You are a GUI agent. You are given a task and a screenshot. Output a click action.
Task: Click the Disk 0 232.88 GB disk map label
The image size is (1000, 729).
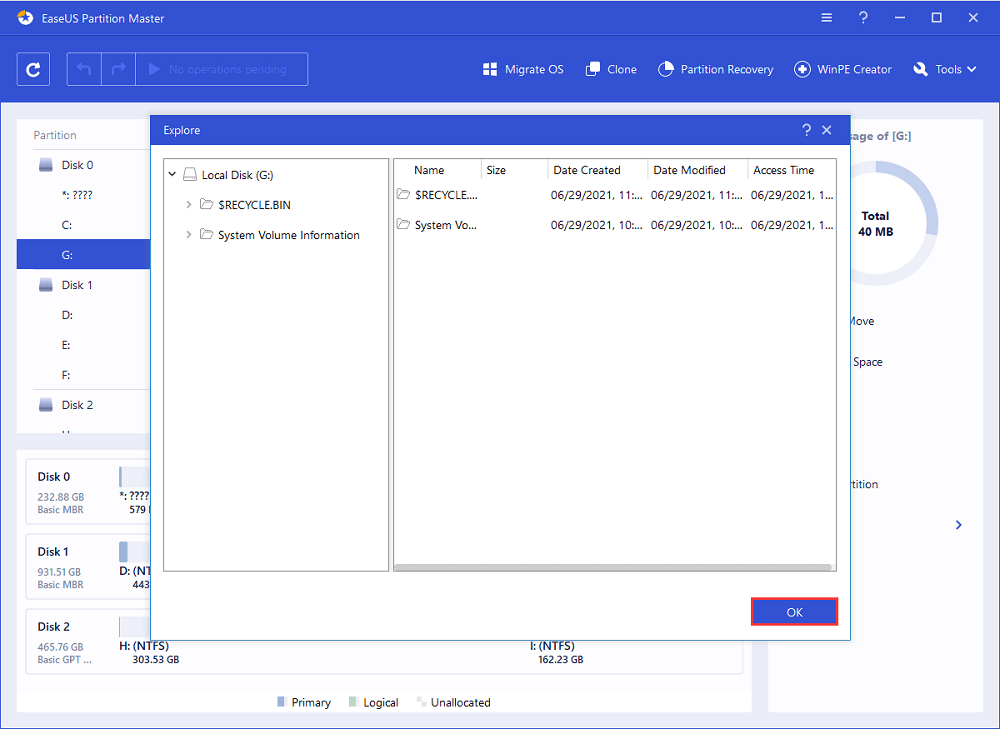(61, 492)
